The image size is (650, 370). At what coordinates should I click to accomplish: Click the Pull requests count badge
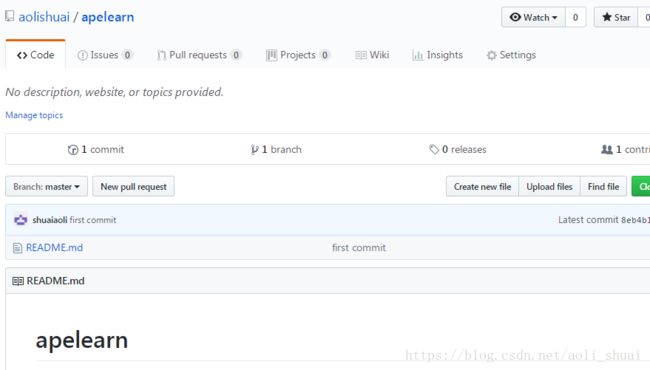[236, 55]
